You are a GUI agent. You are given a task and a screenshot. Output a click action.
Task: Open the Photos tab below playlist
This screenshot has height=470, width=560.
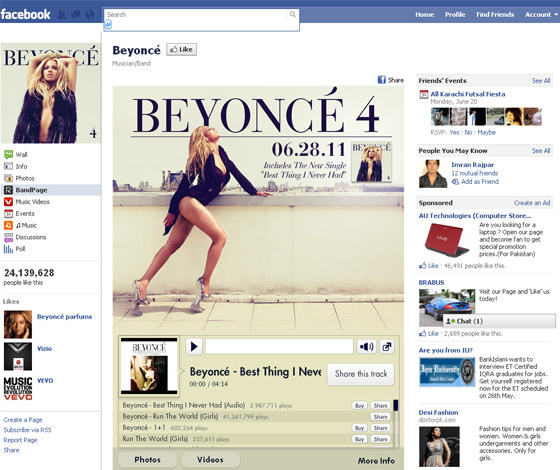tap(147, 460)
